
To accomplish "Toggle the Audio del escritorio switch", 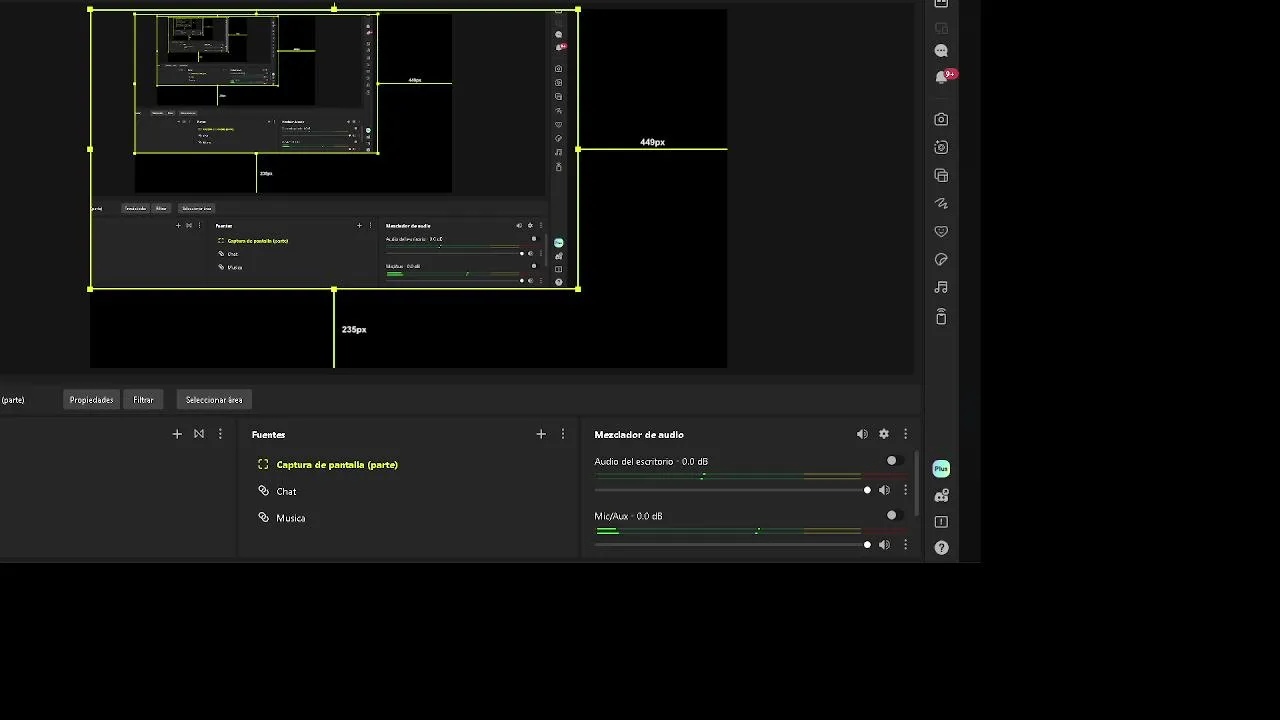I will (896, 461).
